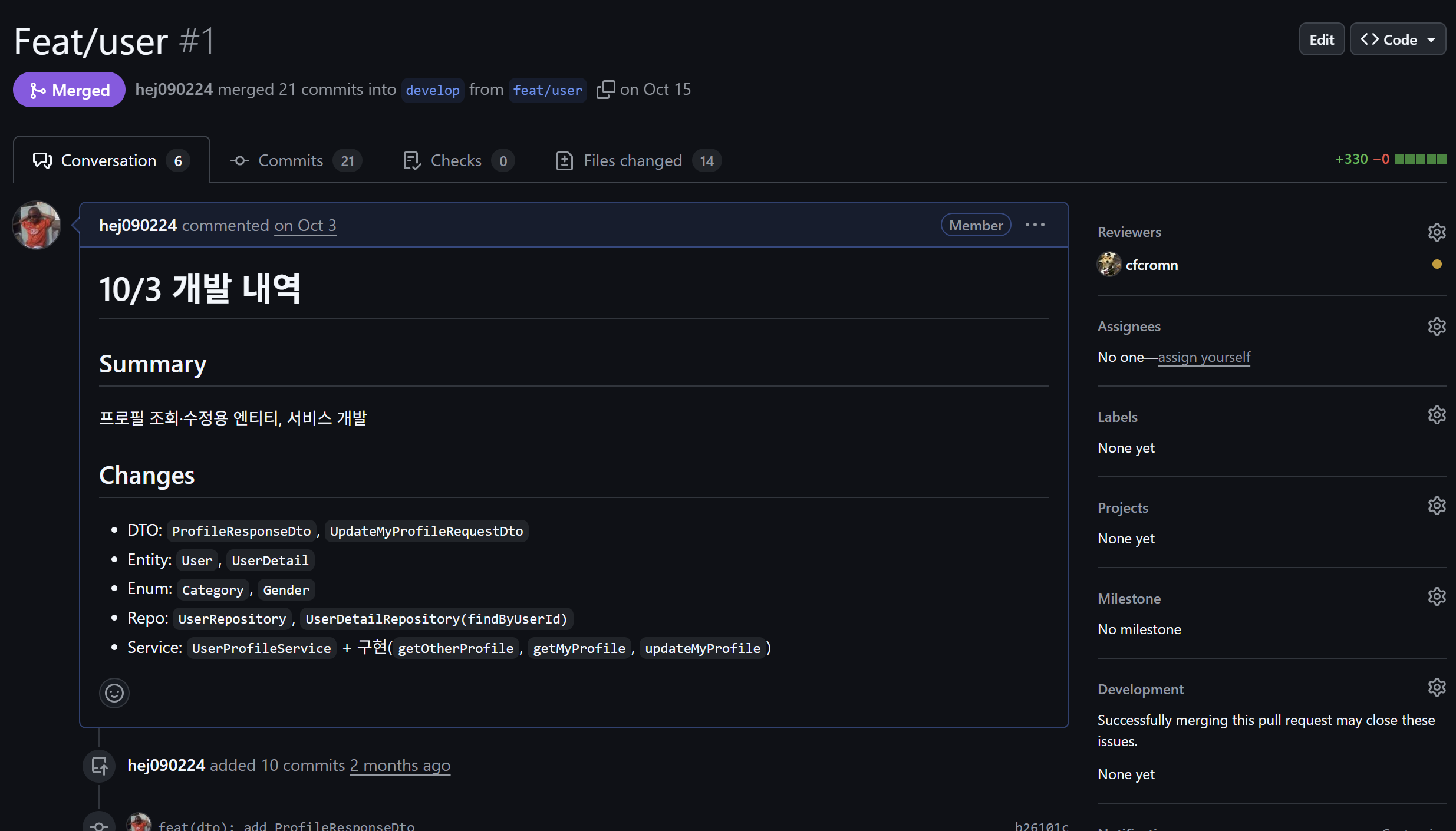Viewport: 1456px width, 831px height.
Task: Expand the Code dropdown button
Action: click(1398, 39)
